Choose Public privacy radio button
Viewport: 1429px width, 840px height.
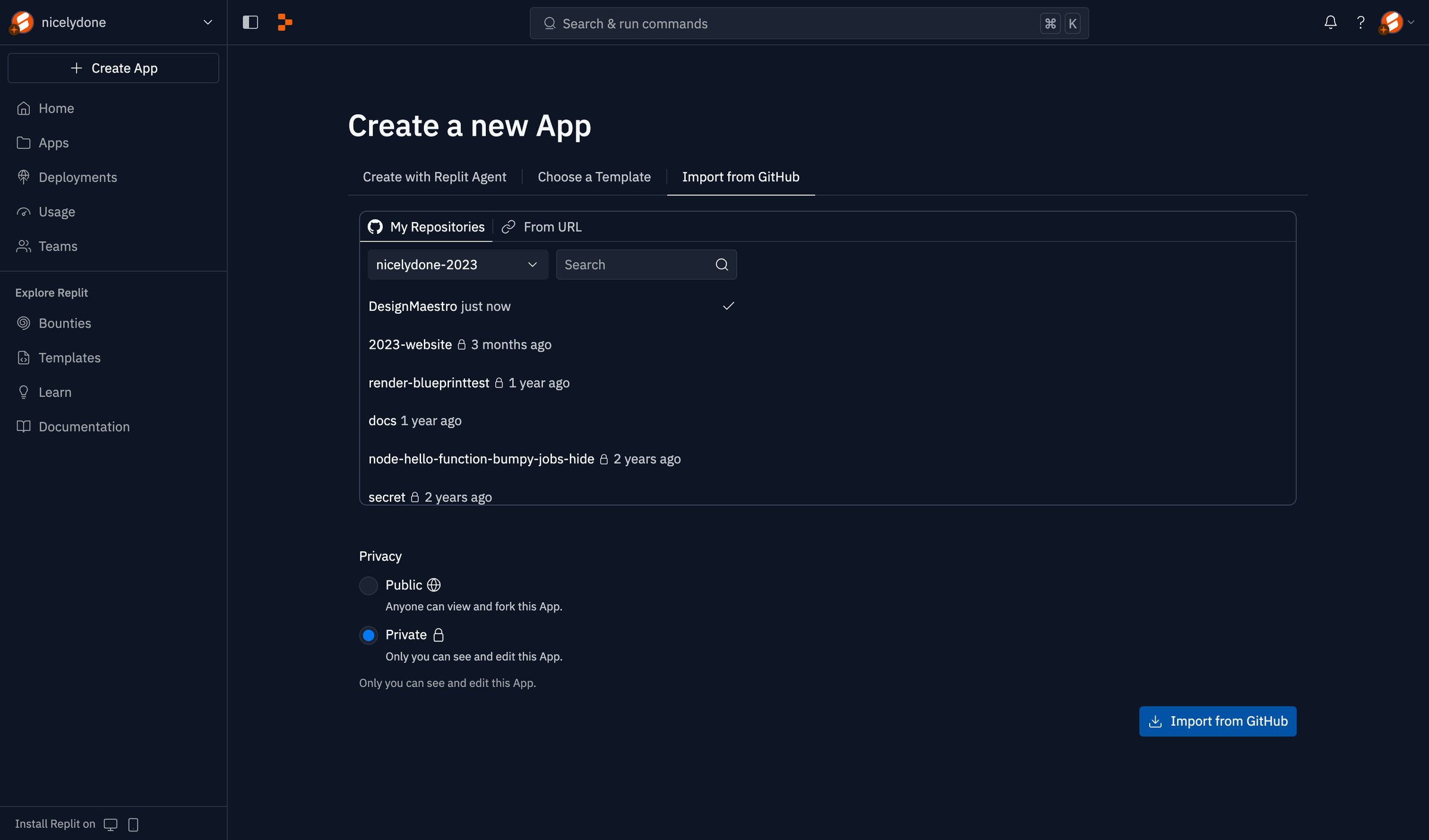369,585
